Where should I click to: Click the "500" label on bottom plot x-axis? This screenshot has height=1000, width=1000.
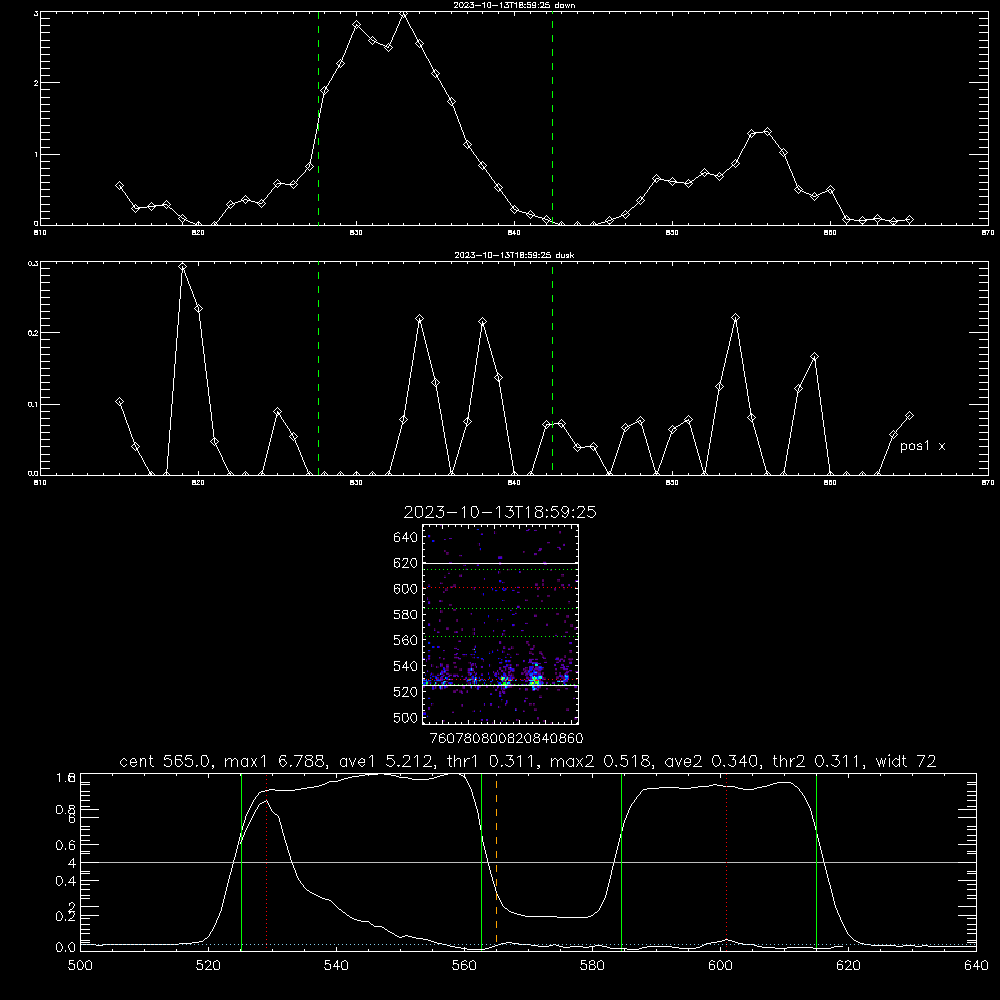(x=80, y=966)
